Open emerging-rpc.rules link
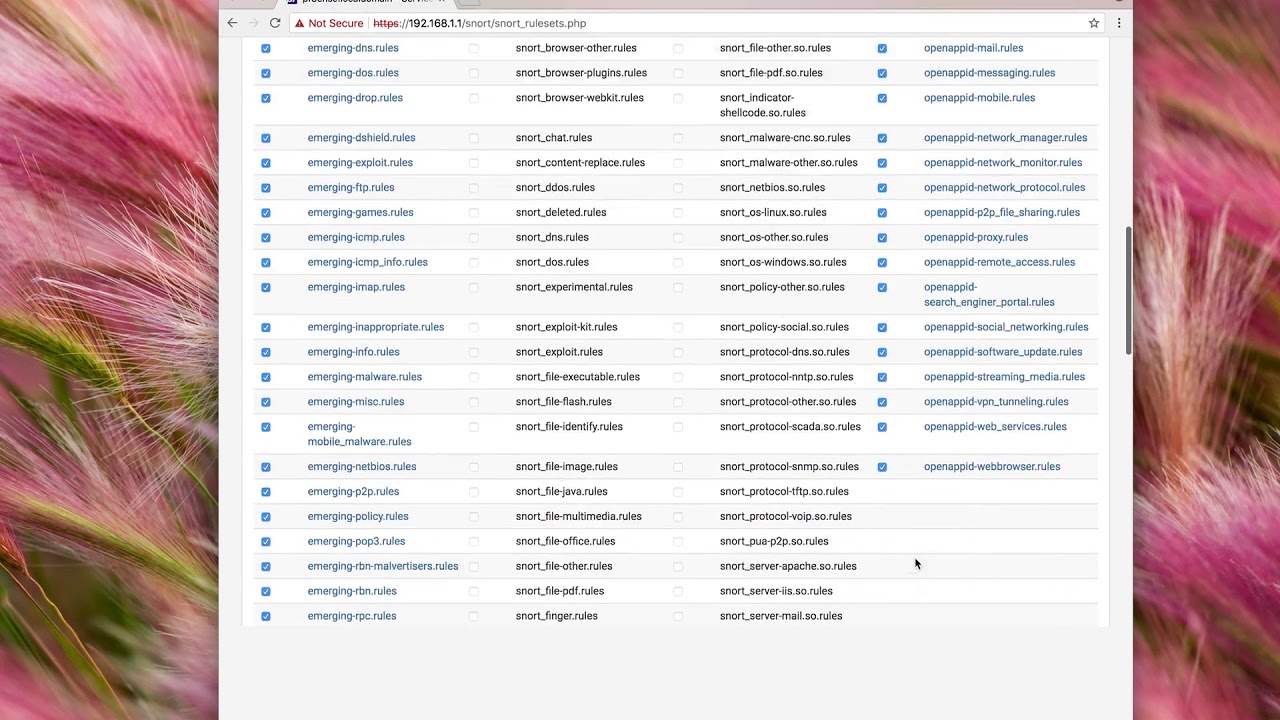1280x720 pixels. coord(352,616)
